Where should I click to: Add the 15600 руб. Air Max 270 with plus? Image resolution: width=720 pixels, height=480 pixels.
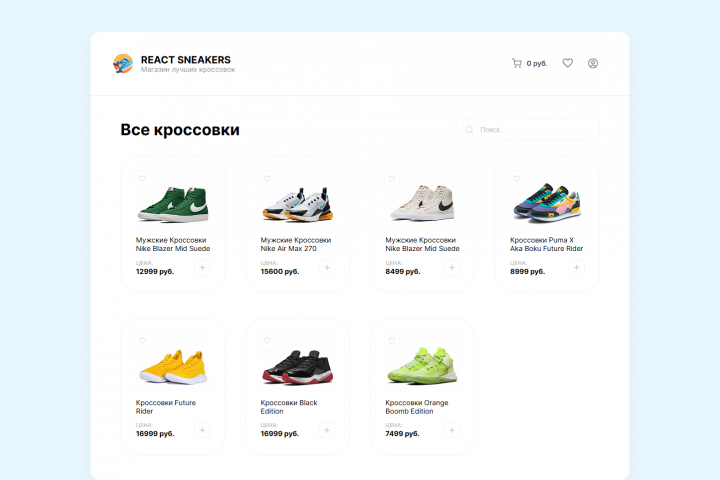click(x=327, y=267)
